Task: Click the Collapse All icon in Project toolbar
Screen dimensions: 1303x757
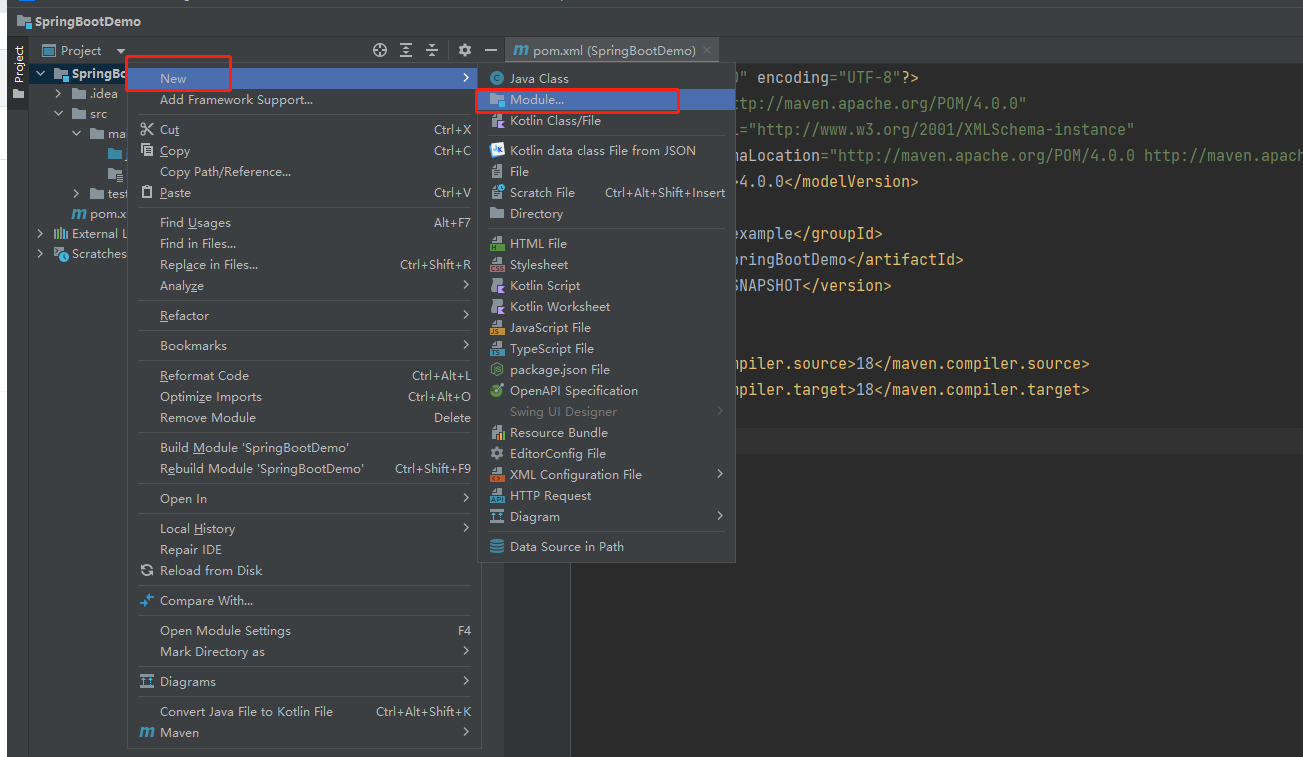Action: [x=432, y=50]
